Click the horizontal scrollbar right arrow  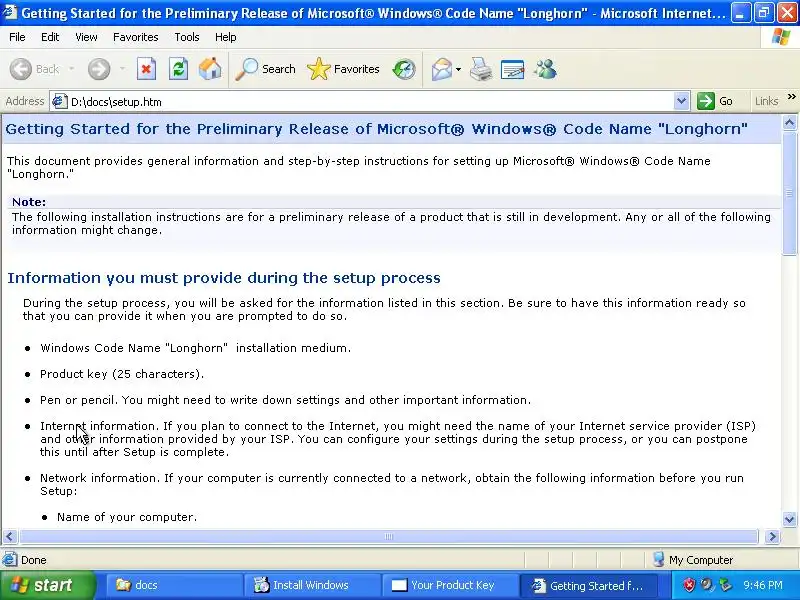[772, 536]
